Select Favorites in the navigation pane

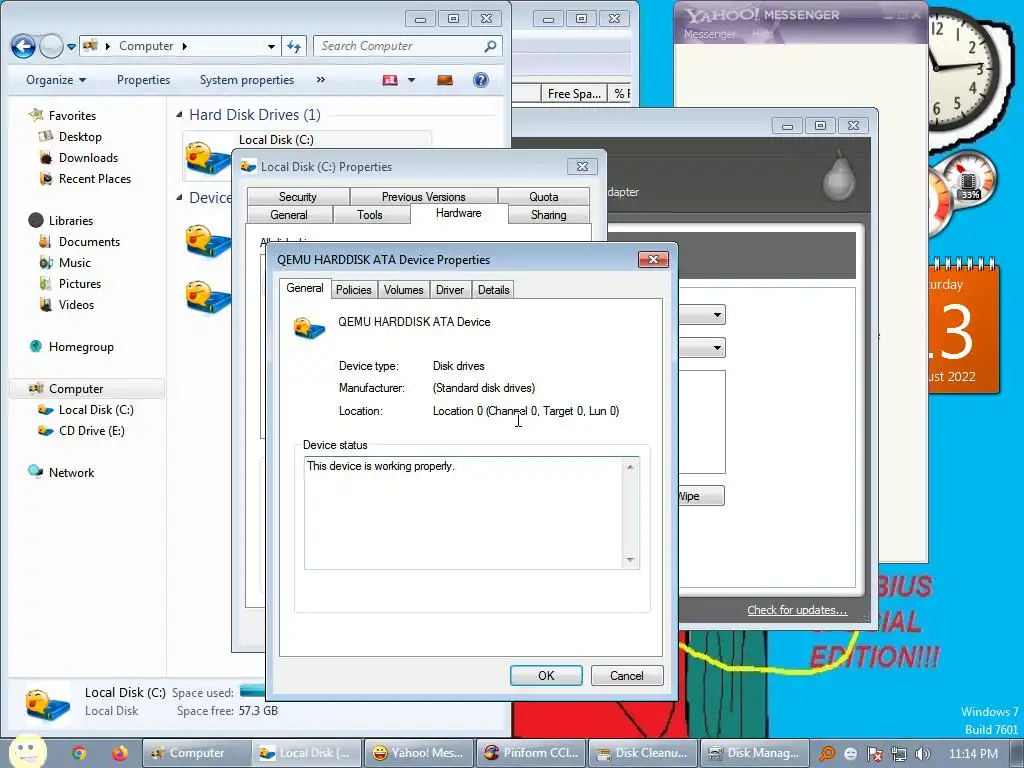72,116
